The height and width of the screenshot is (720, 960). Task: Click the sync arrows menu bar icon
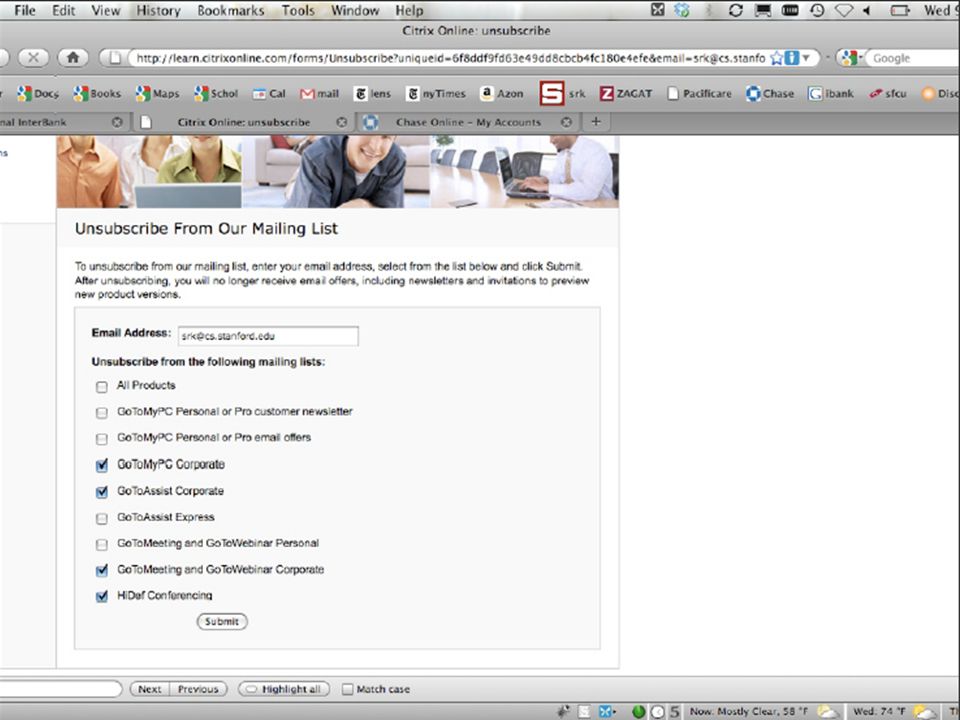coord(735,10)
